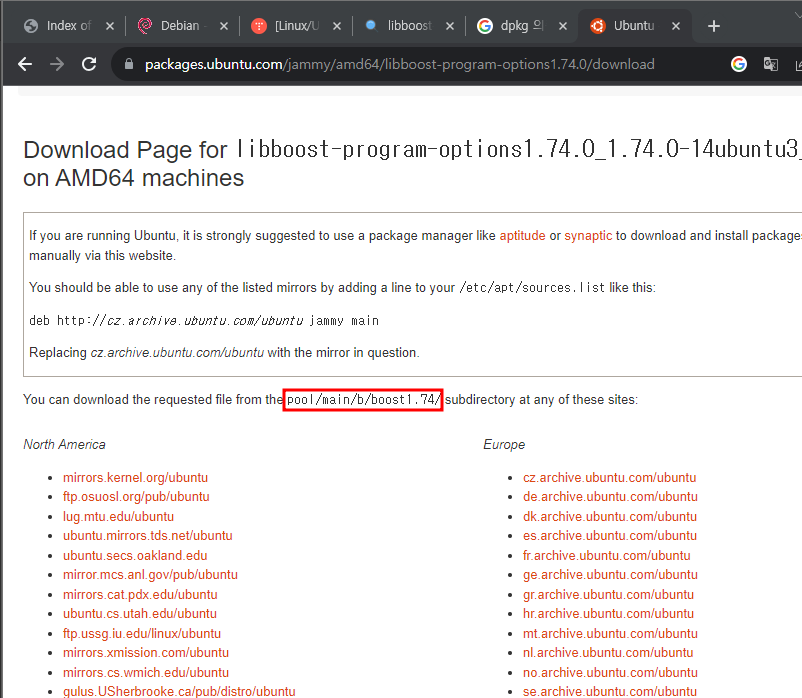Click the translate page icon
This screenshot has height=698, width=802.
click(771, 64)
